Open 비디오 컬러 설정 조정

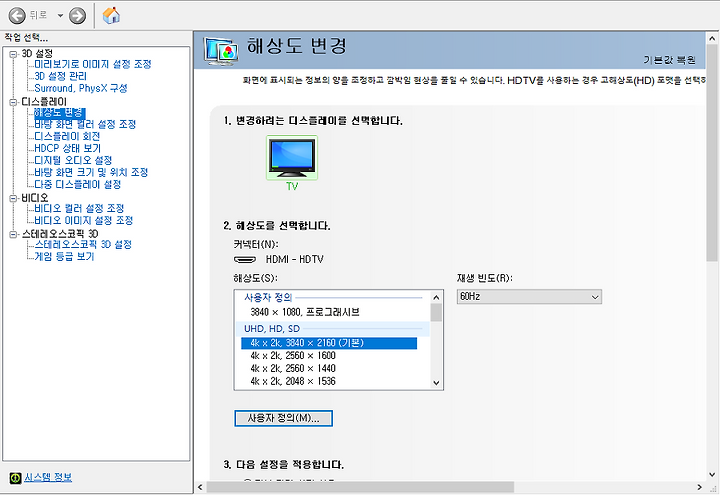pyautogui.click(x=79, y=208)
